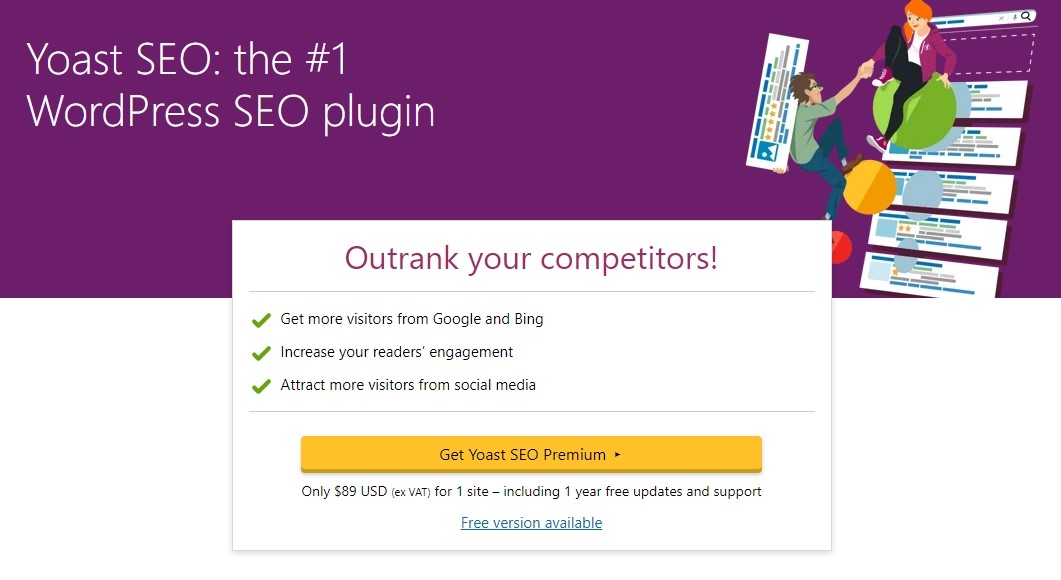Open the "Free version available" link

coord(531,523)
